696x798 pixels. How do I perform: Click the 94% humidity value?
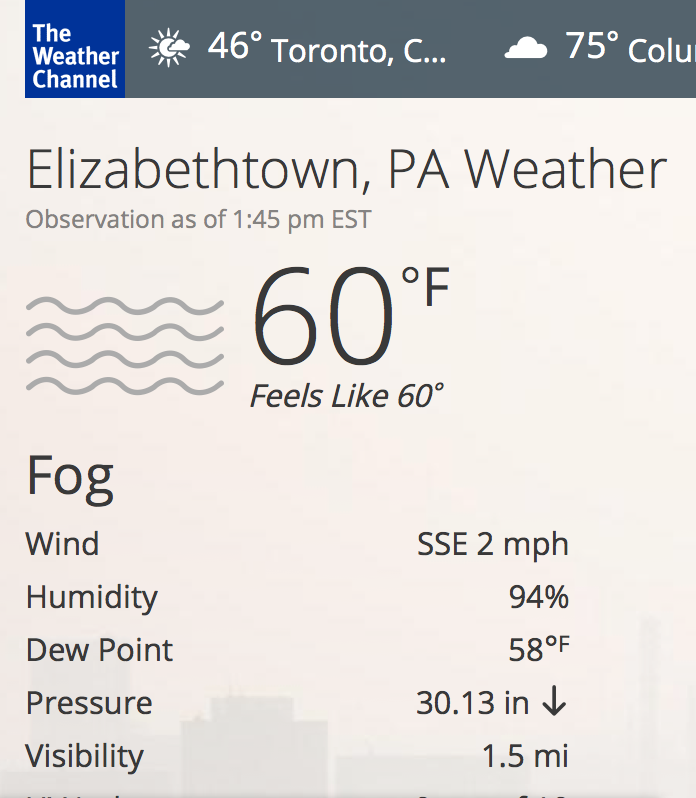[x=538, y=598]
